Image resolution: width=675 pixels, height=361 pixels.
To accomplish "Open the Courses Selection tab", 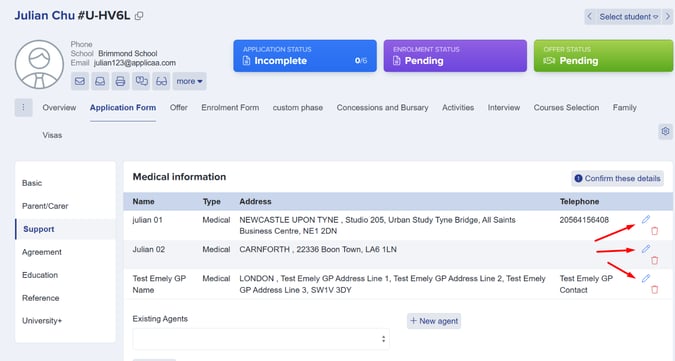I will point(566,108).
